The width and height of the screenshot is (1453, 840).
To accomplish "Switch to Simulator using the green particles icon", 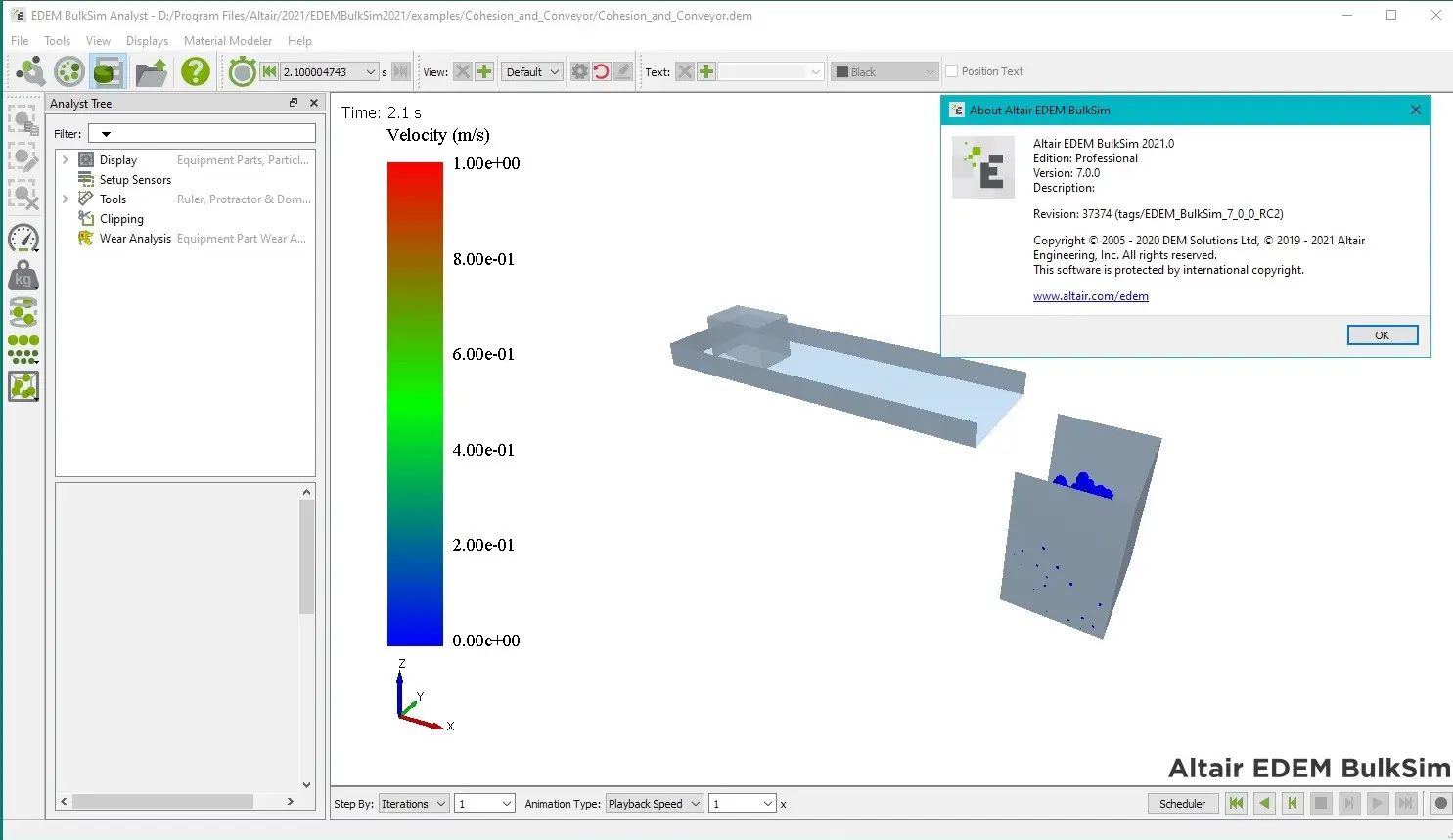I will click(69, 71).
